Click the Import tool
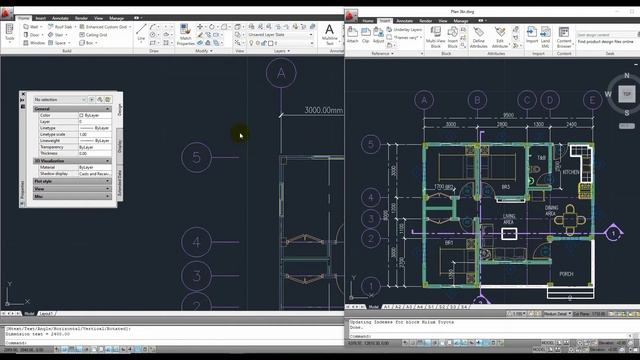Viewport: 640px width, 360px height. click(532, 35)
